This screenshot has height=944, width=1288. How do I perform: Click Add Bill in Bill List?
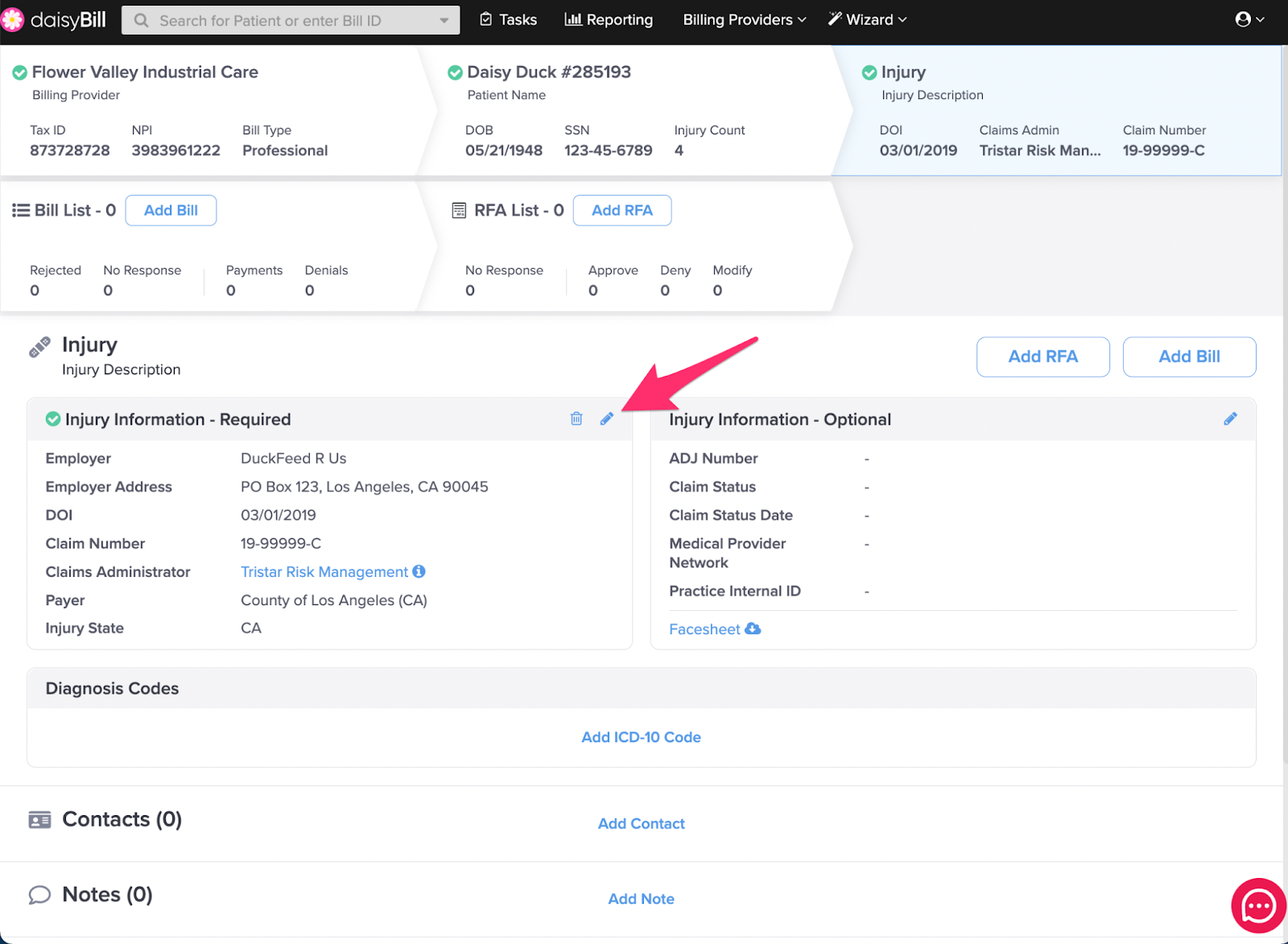[x=171, y=210]
